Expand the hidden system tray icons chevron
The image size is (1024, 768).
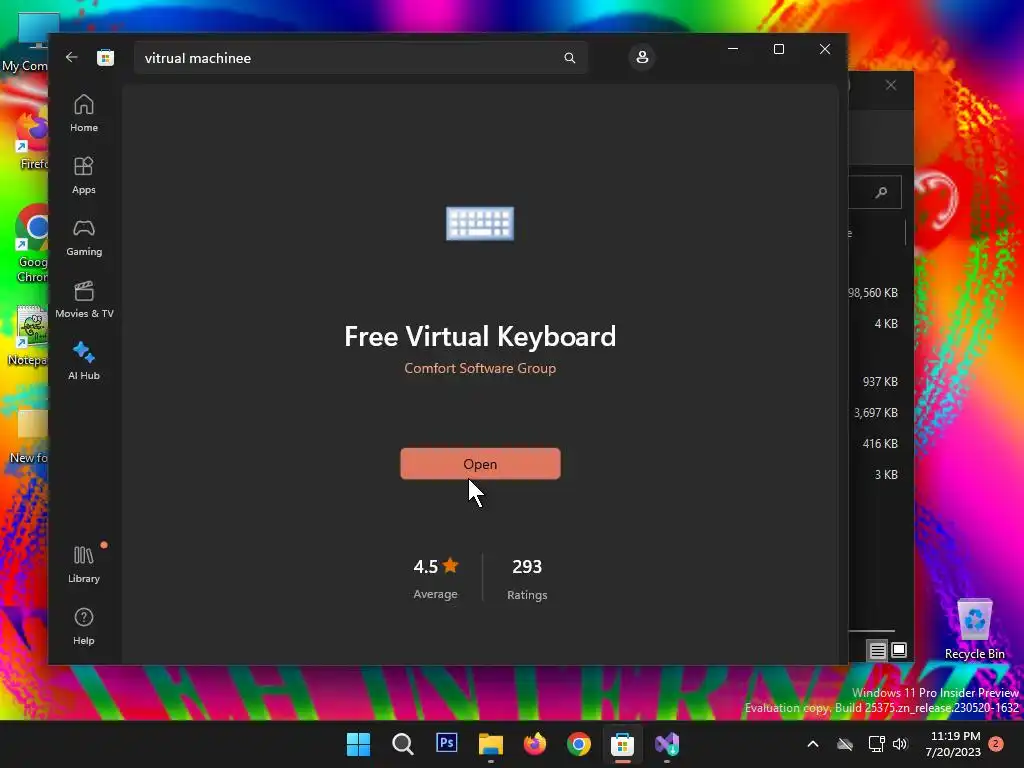coord(813,744)
